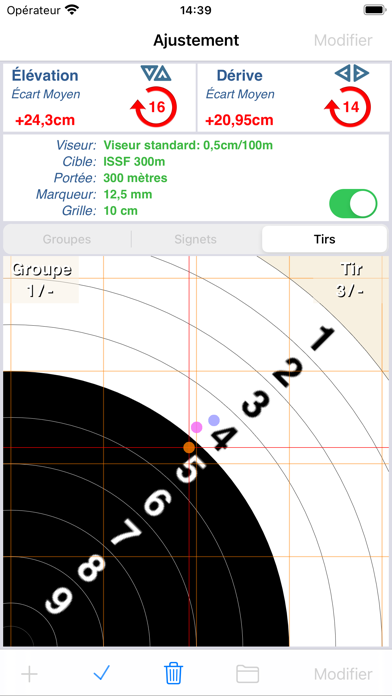Tap the blue checkmark icon

(102, 673)
